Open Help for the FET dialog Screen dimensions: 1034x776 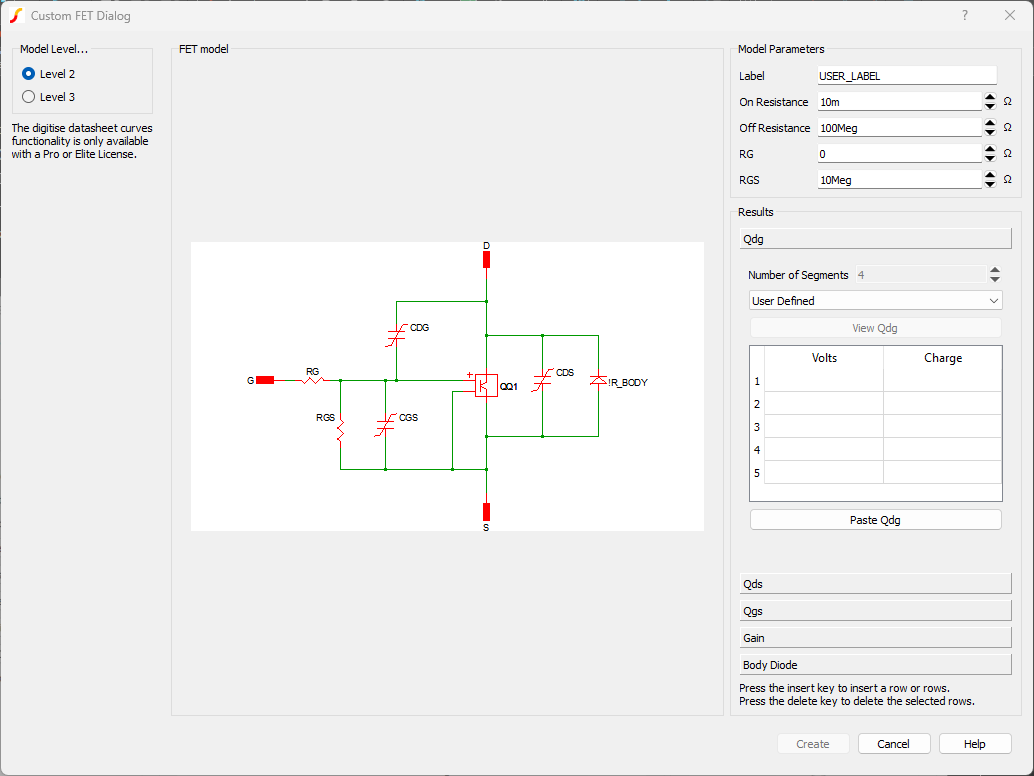coord(975,744)
